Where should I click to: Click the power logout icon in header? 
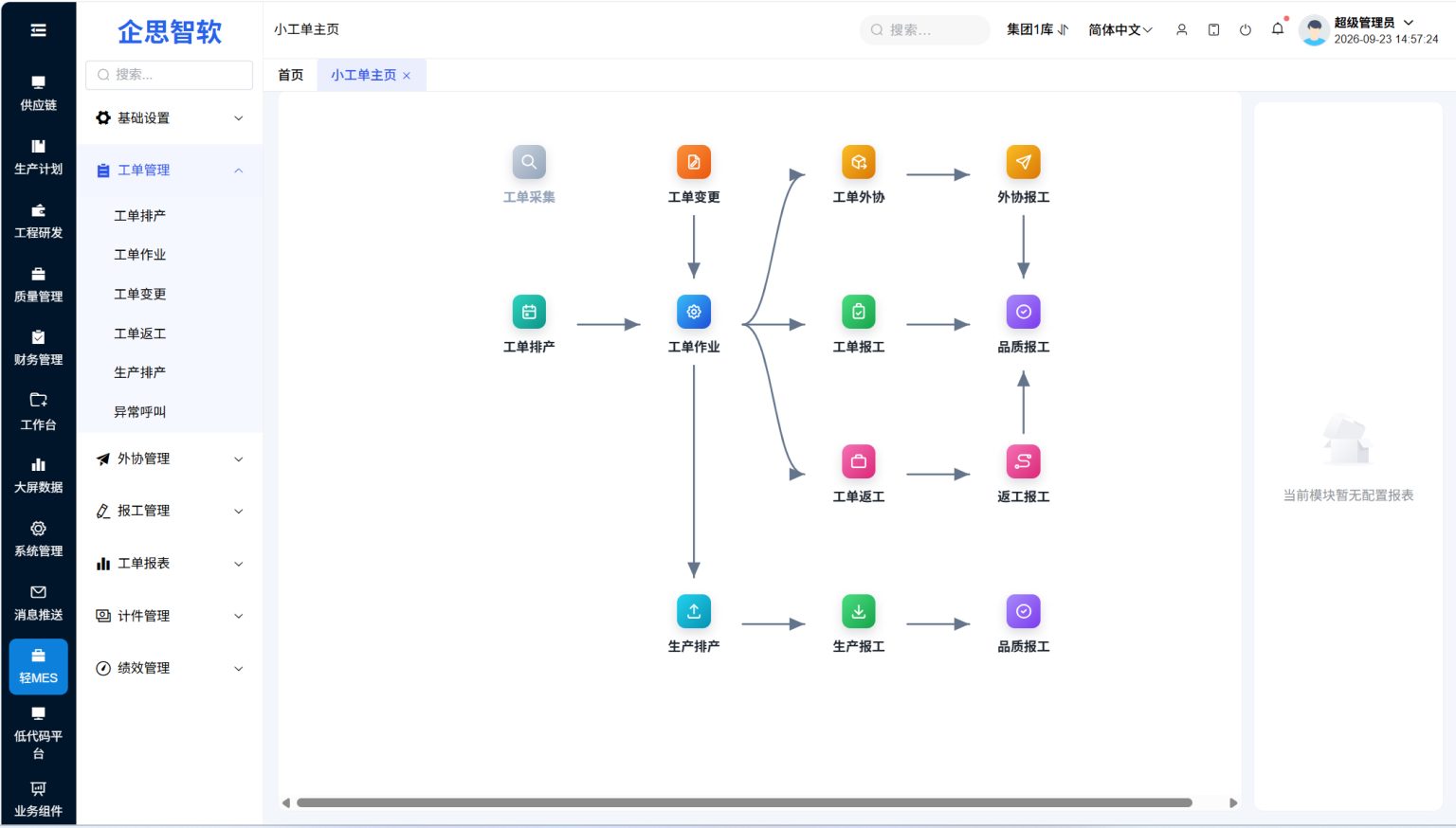tap(1246, 29)
